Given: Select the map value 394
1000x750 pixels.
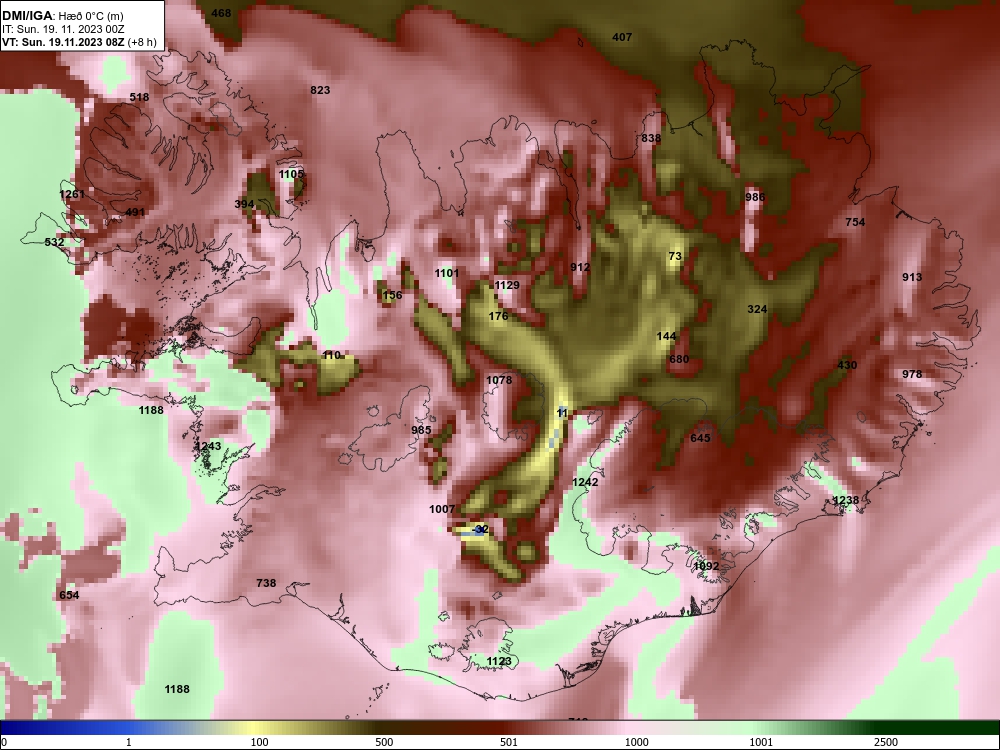Looking at the screenshot, I should click(x=244, y=204).
